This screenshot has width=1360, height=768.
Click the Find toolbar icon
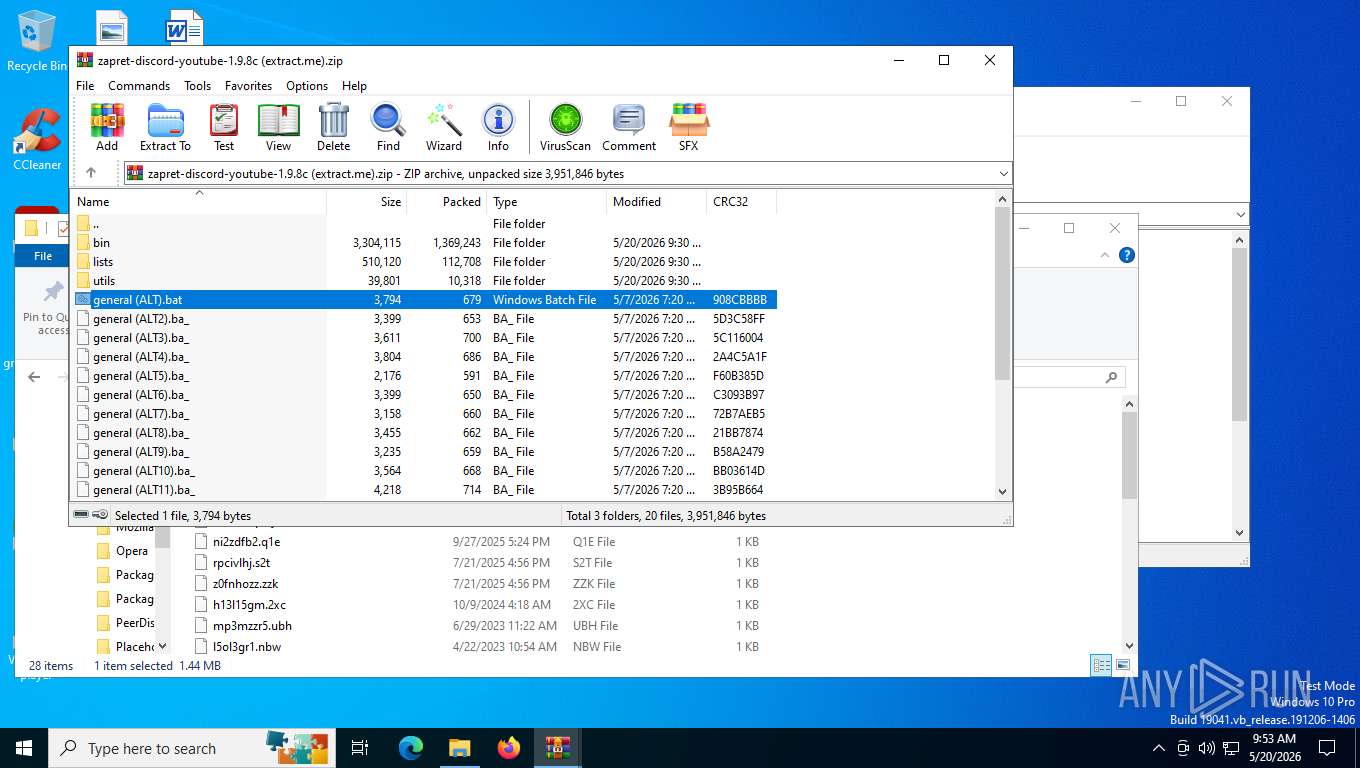[x=388, y=127]
